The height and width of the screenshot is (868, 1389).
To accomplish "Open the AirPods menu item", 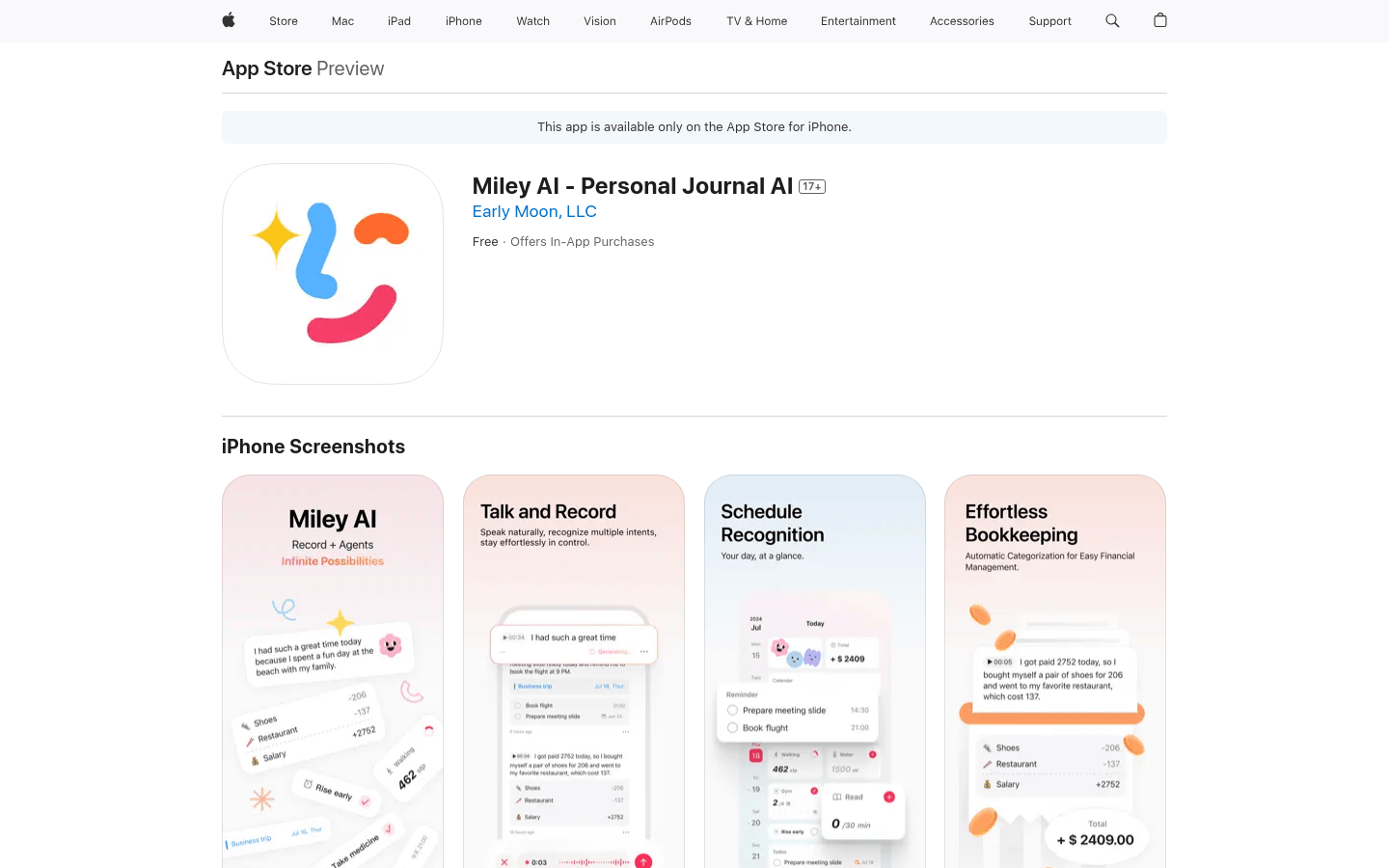I will click(670, 21).
